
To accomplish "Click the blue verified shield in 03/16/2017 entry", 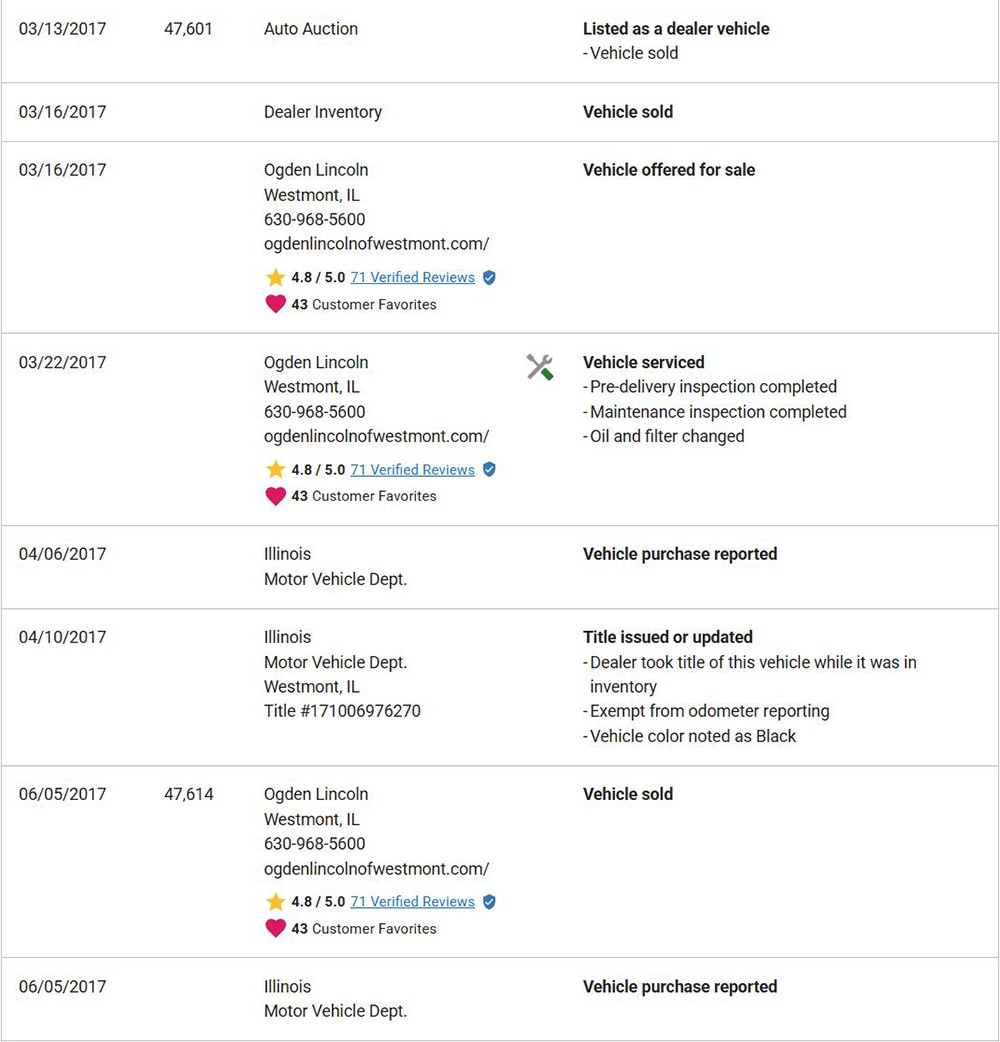I will click(489, 277).
